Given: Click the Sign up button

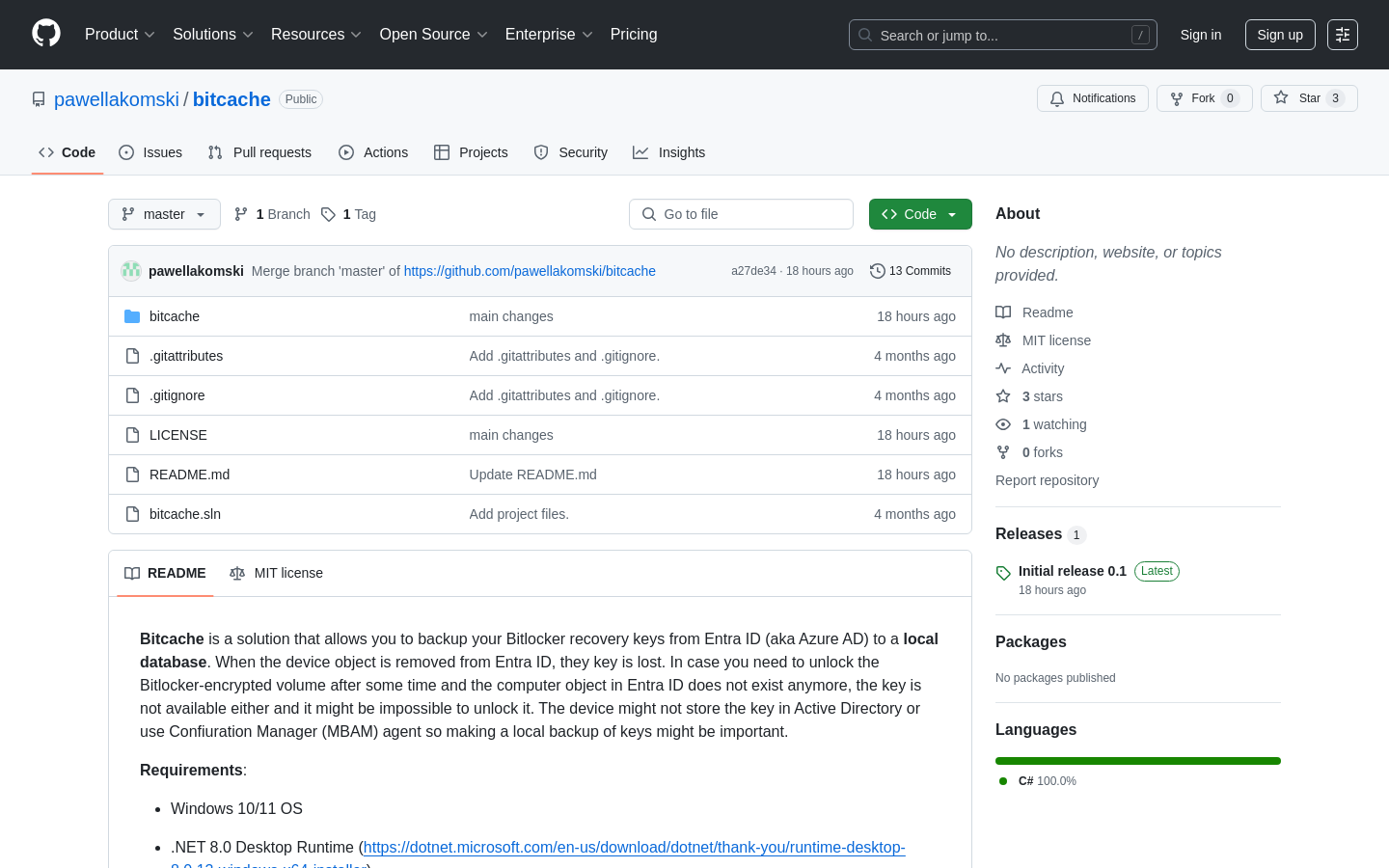Looking at the screenshot, I should pos(1280,35).
